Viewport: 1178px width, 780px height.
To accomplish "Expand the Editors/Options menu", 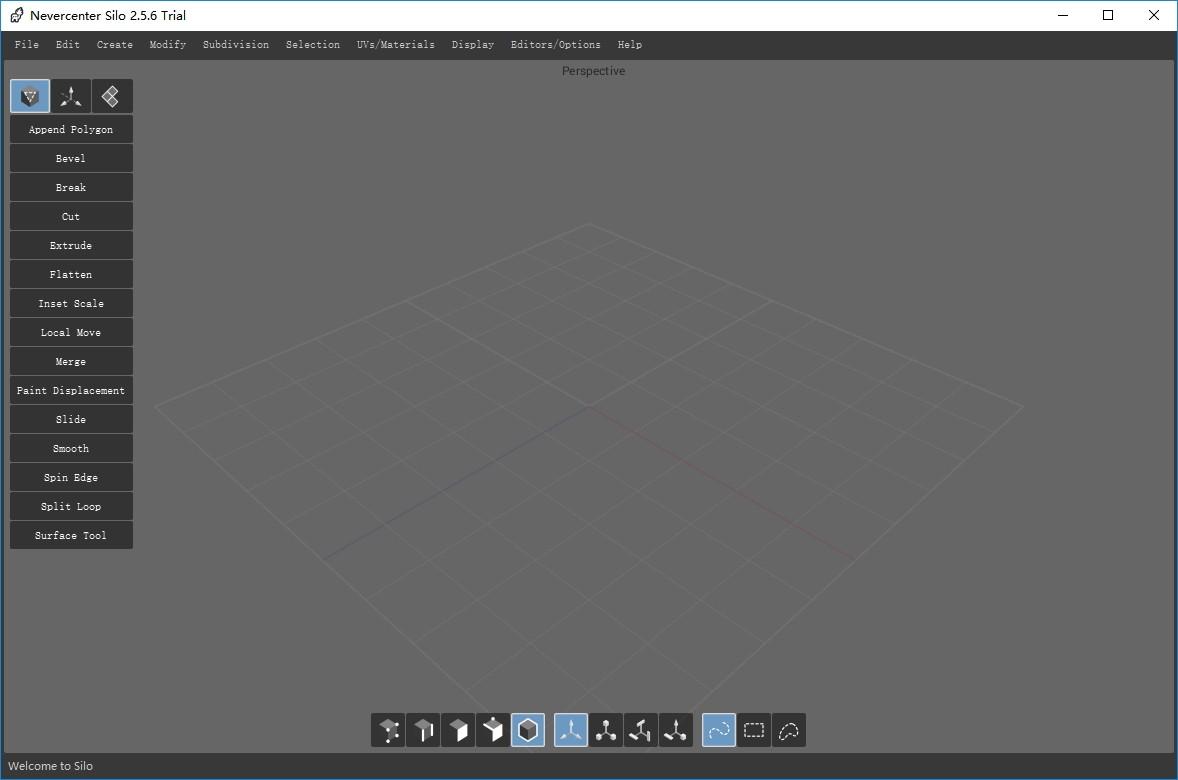I will tap(556, 44).
